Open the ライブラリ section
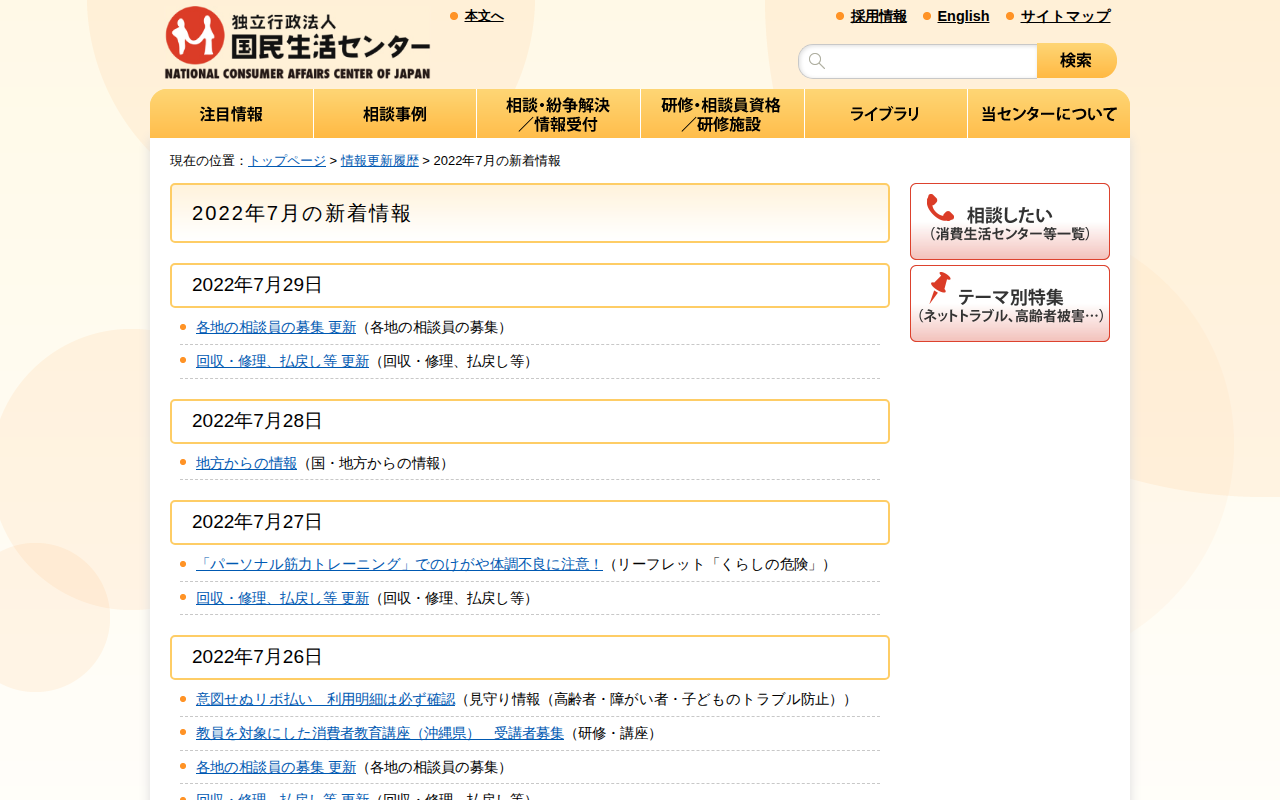 (885, 113)
